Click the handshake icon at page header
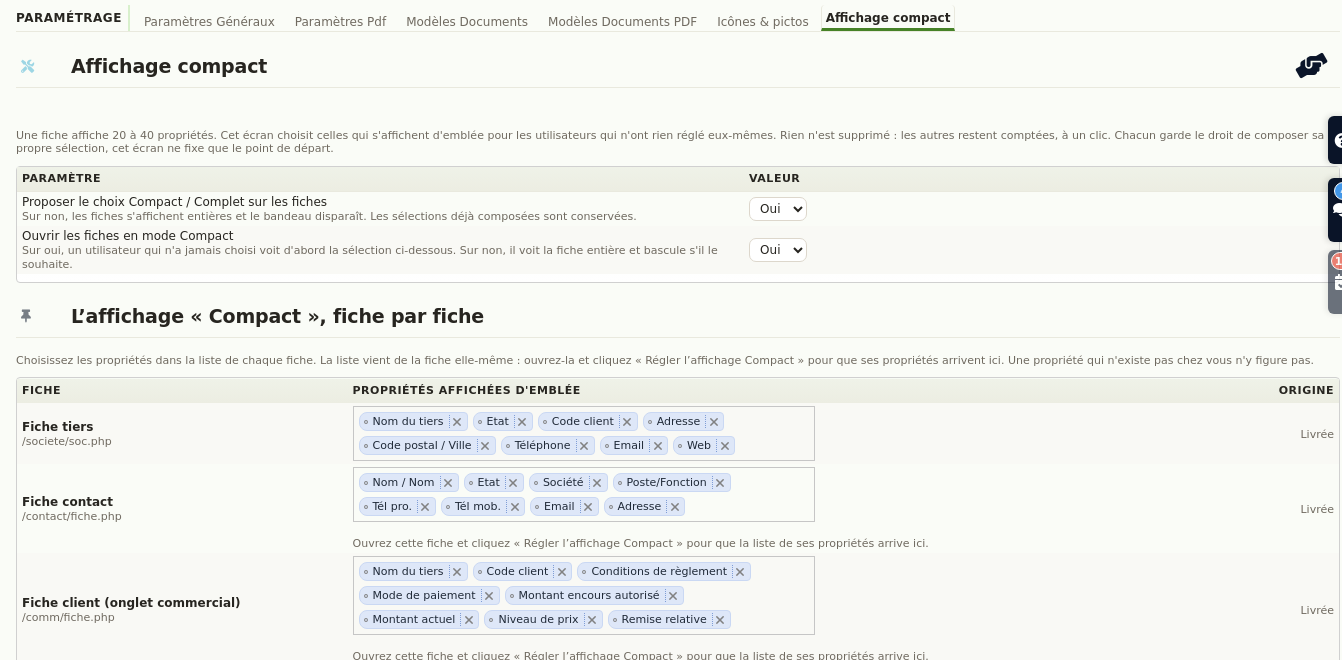The height and width of the screenshot is (660, 1342). pos(1311,66)
